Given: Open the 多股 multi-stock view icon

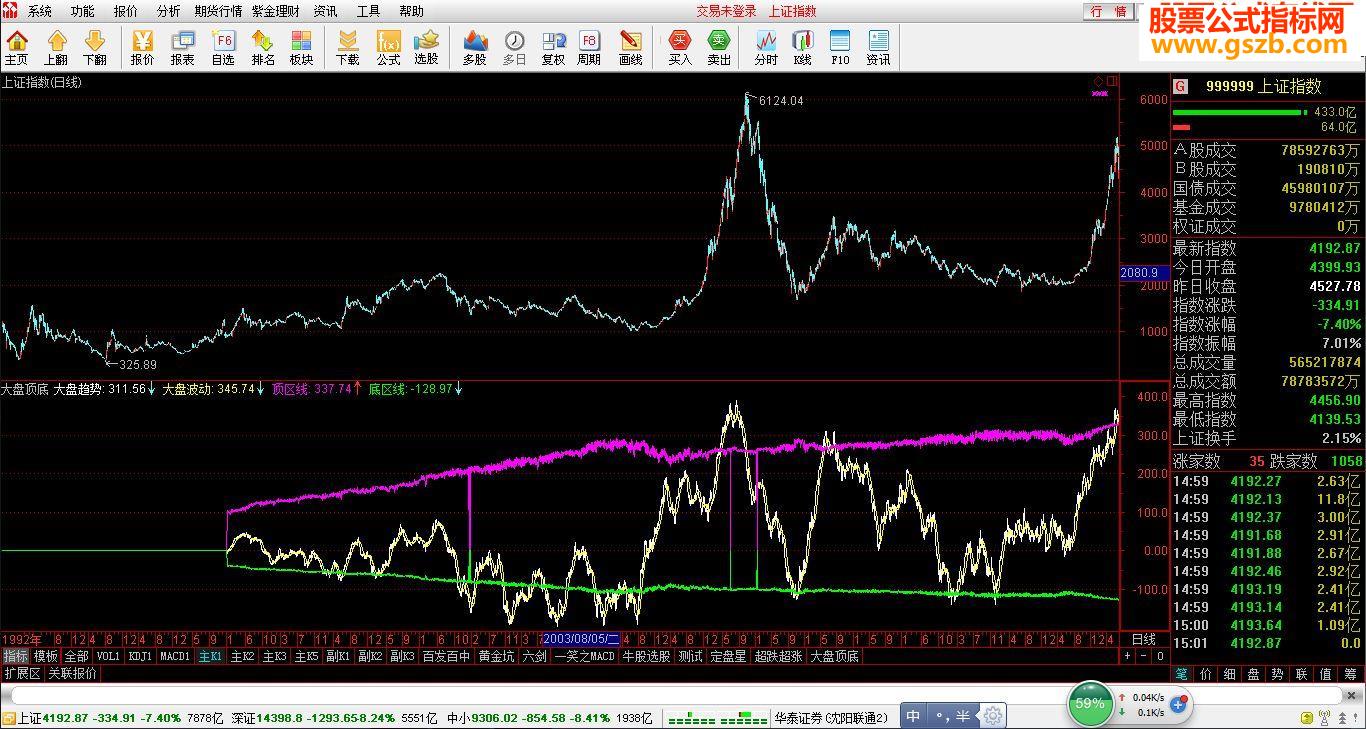Looking at the screenshot, I should [x=475, y=47].
